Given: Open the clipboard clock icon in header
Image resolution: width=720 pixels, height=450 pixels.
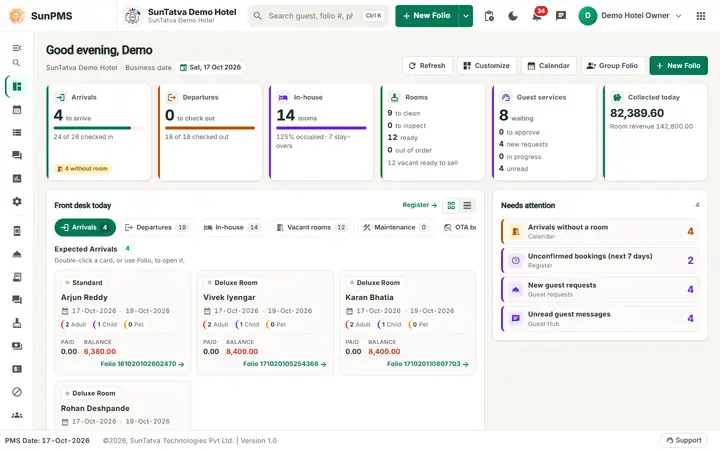Looking at the screenshot, I should pos(489,16).
